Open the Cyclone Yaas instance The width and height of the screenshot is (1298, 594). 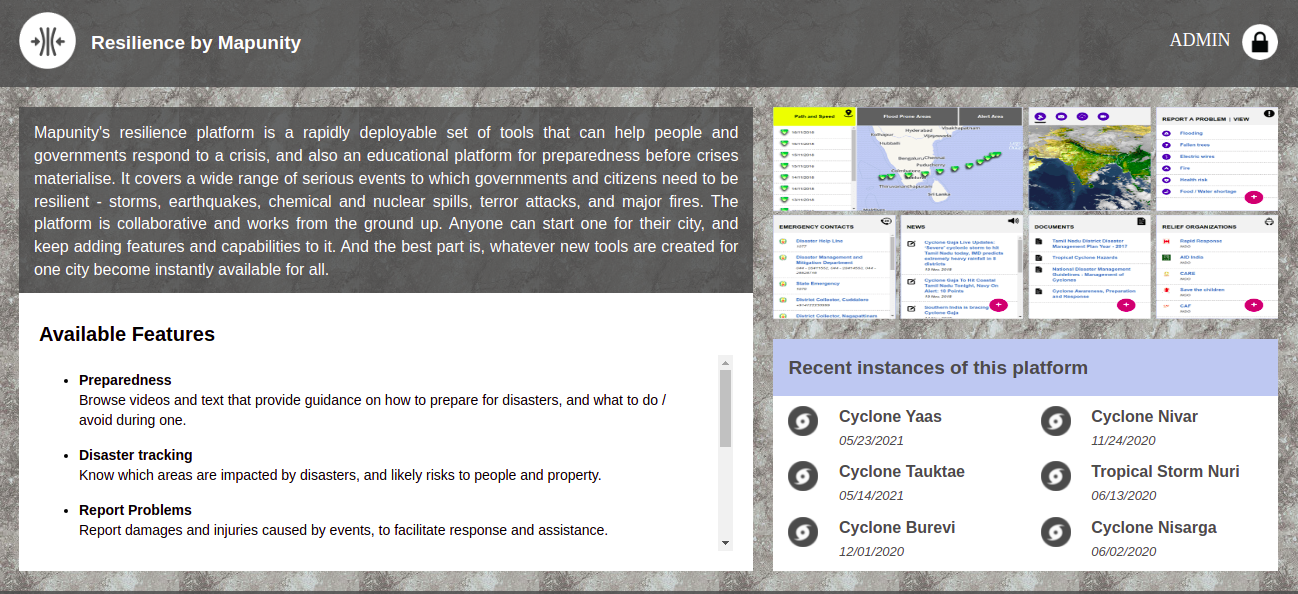click(x=890, y=417)
